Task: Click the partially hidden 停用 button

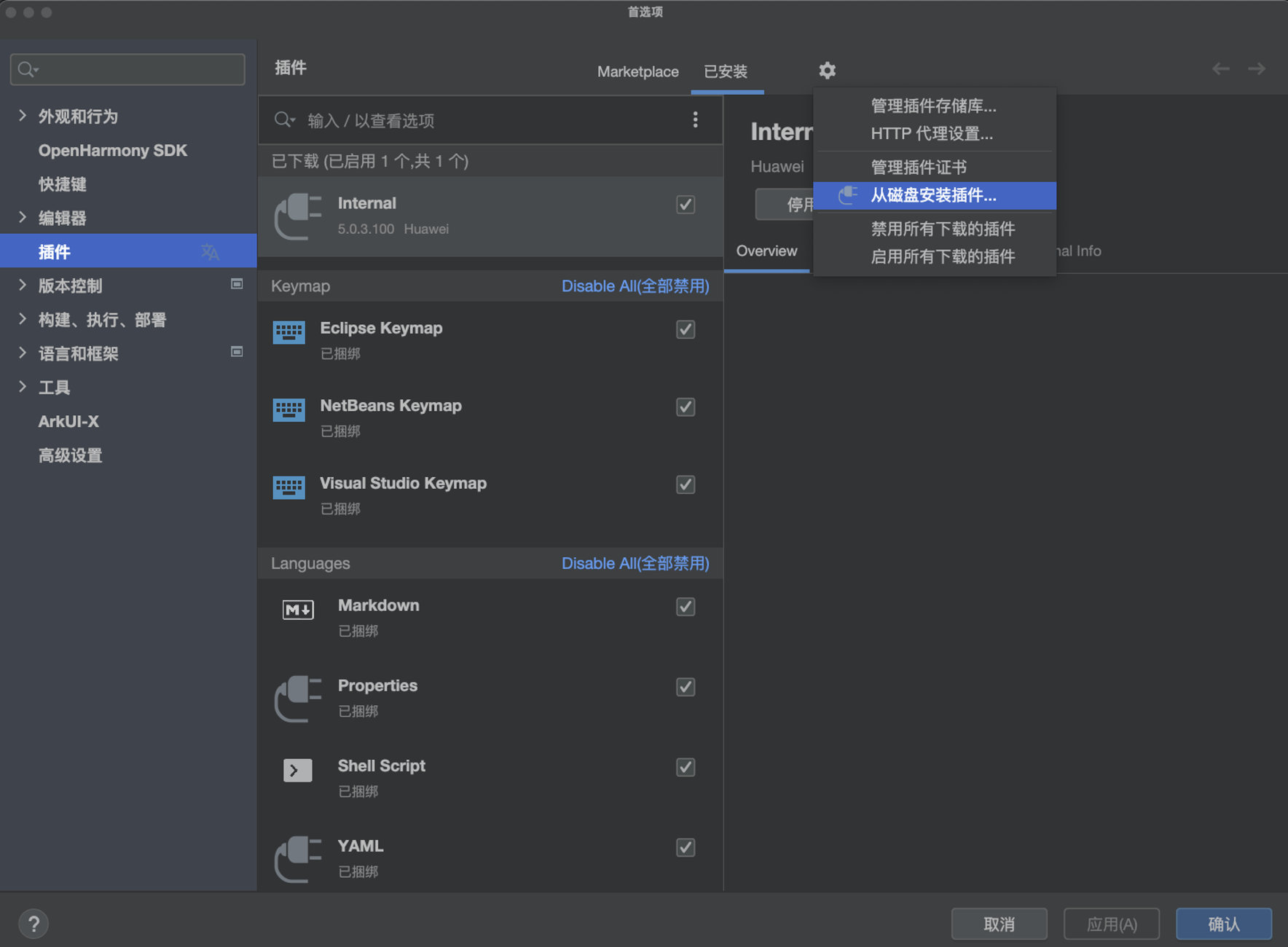Action: pos(785,204)
